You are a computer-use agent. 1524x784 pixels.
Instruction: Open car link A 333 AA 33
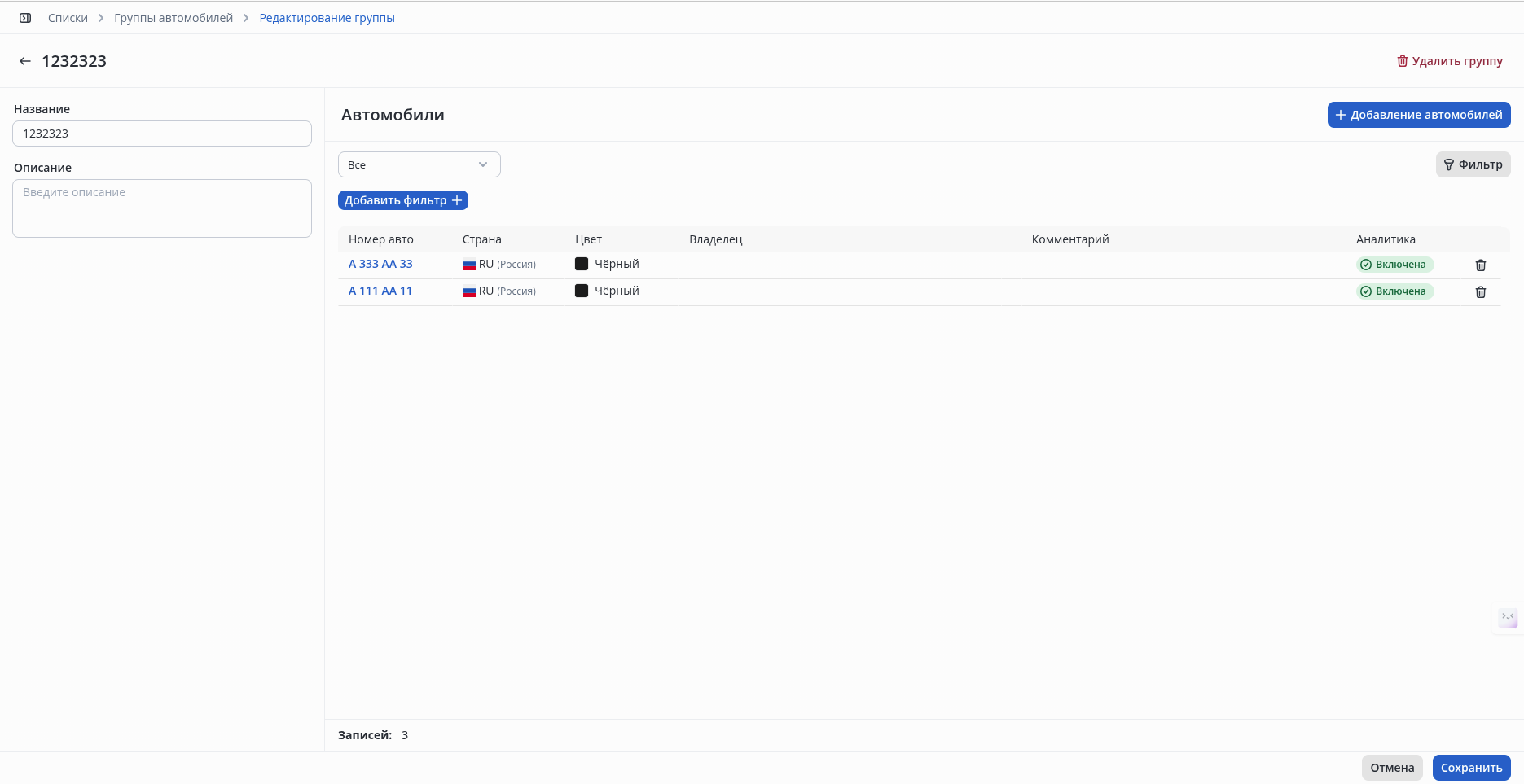[380, 264]
